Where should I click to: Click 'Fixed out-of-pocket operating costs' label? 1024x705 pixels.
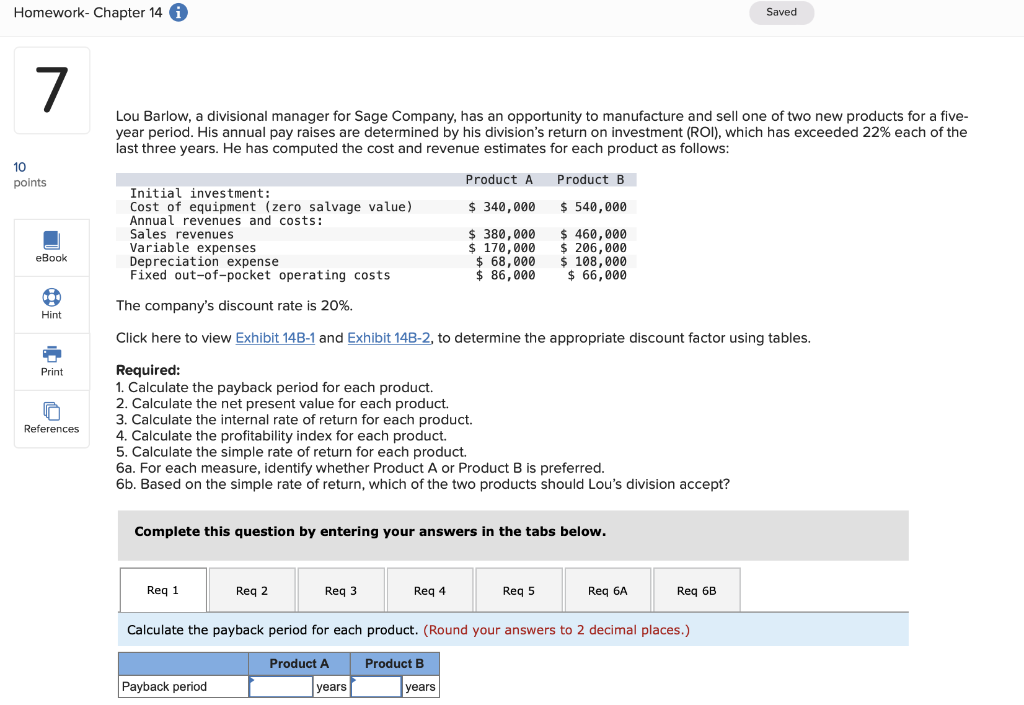[260, 275]
